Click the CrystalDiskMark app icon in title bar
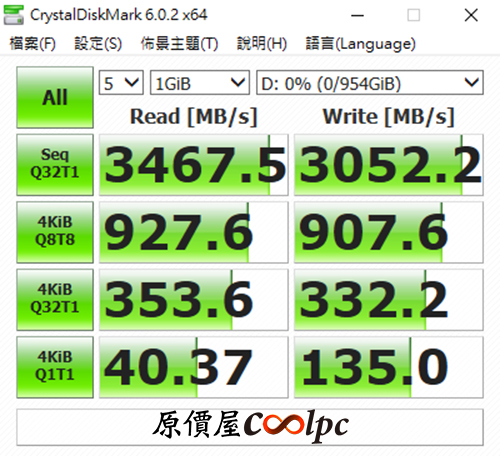 [13, 15]
